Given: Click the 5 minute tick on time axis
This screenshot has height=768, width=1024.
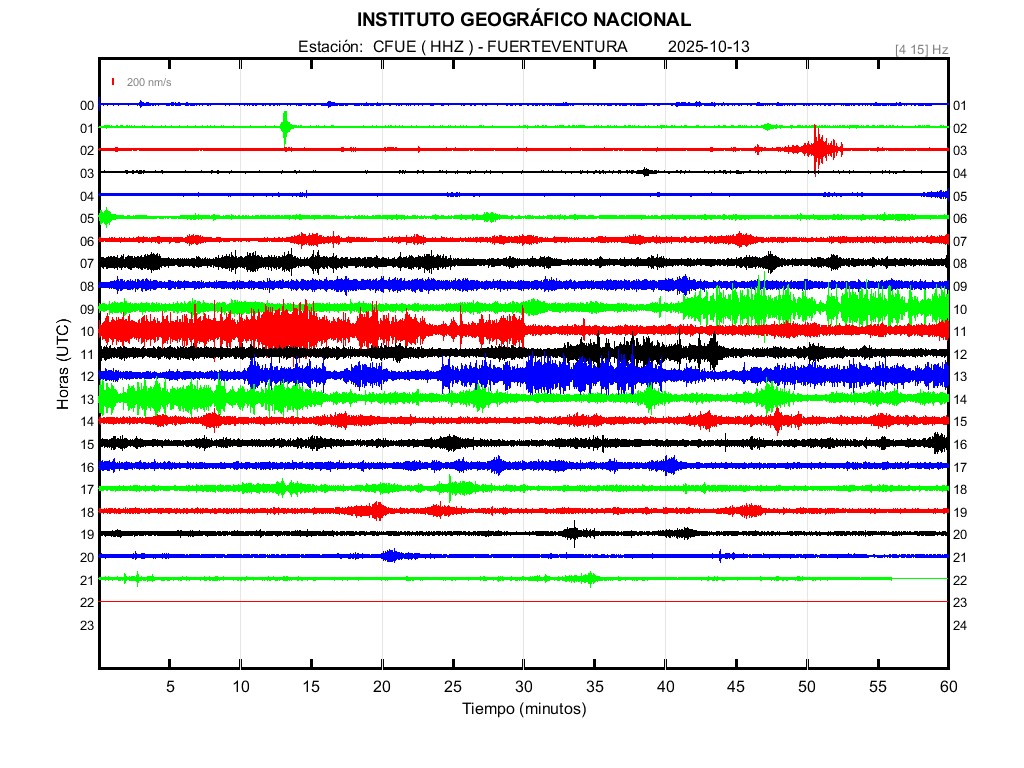Looking at the screenshot, I should pos(170,686).
